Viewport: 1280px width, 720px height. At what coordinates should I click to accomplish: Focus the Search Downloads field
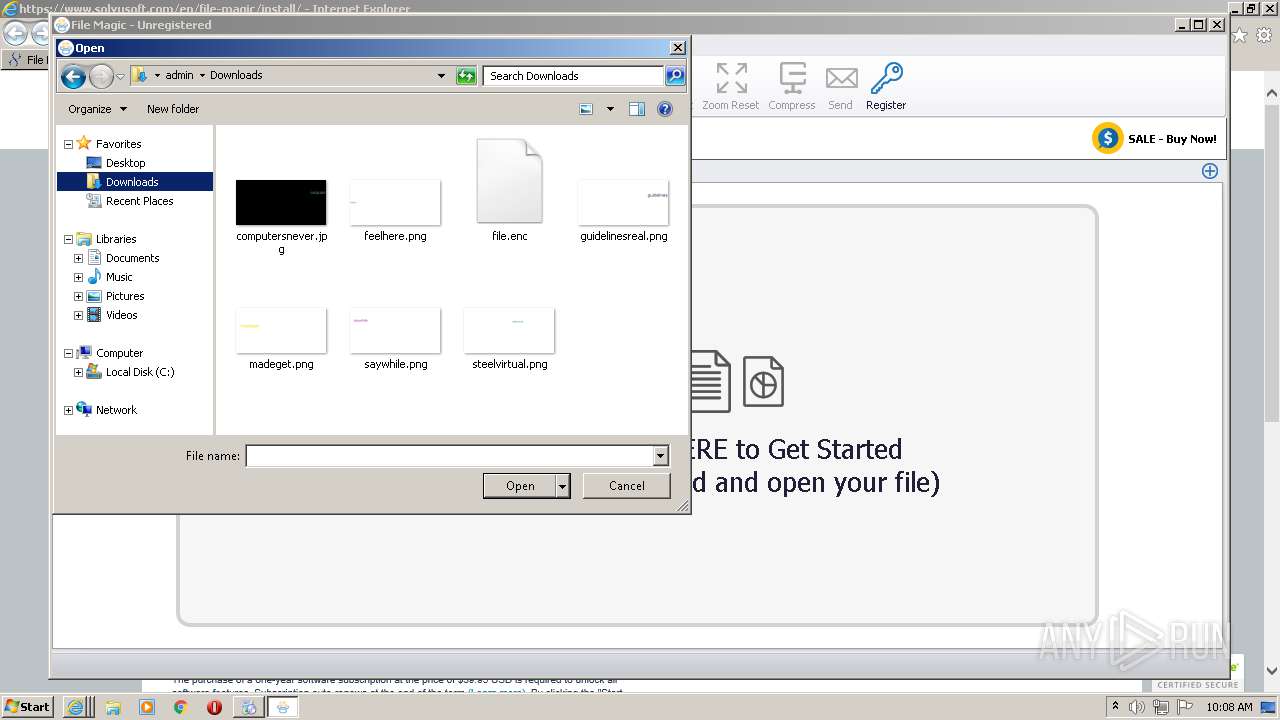pos(574,76)
